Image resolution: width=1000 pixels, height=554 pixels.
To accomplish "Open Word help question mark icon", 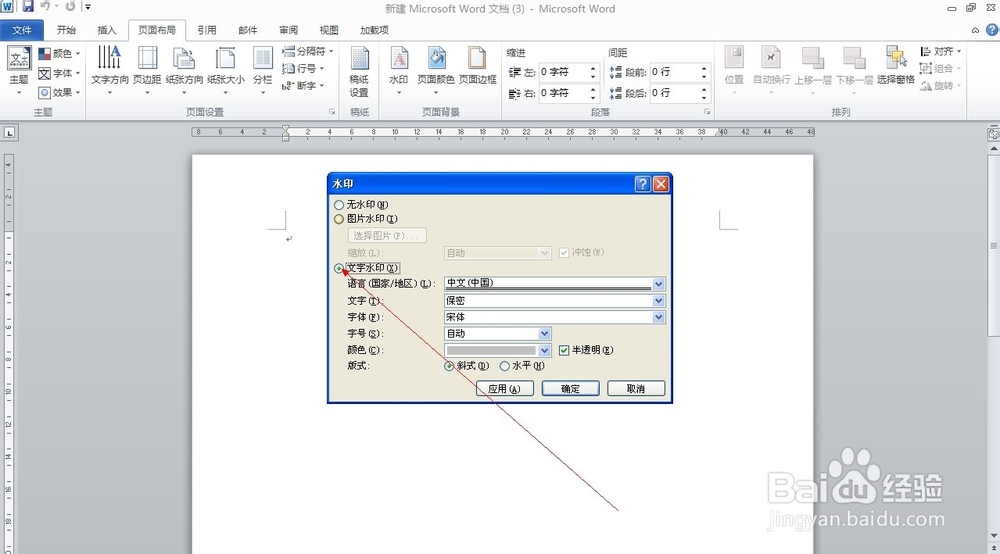I will pyautogui.click(x=992, y=30).
